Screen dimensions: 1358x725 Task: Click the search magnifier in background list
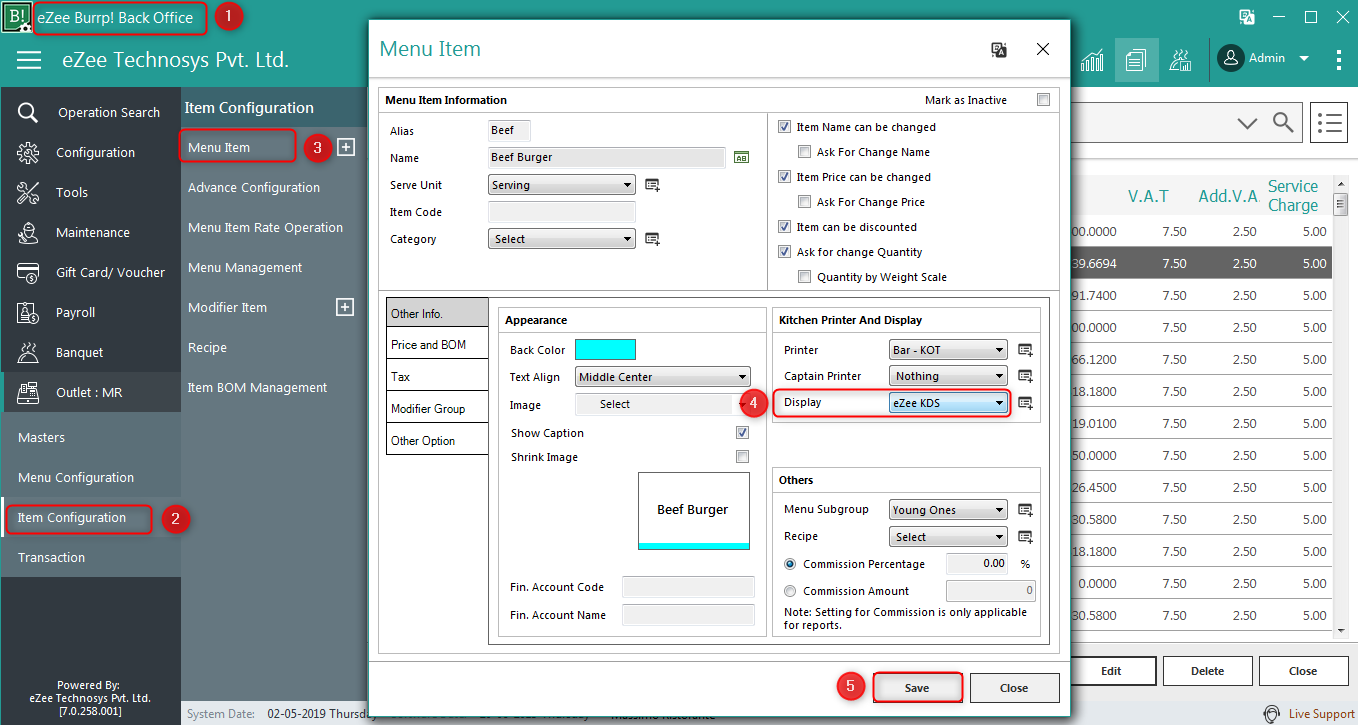click(x=1283, y=122)
